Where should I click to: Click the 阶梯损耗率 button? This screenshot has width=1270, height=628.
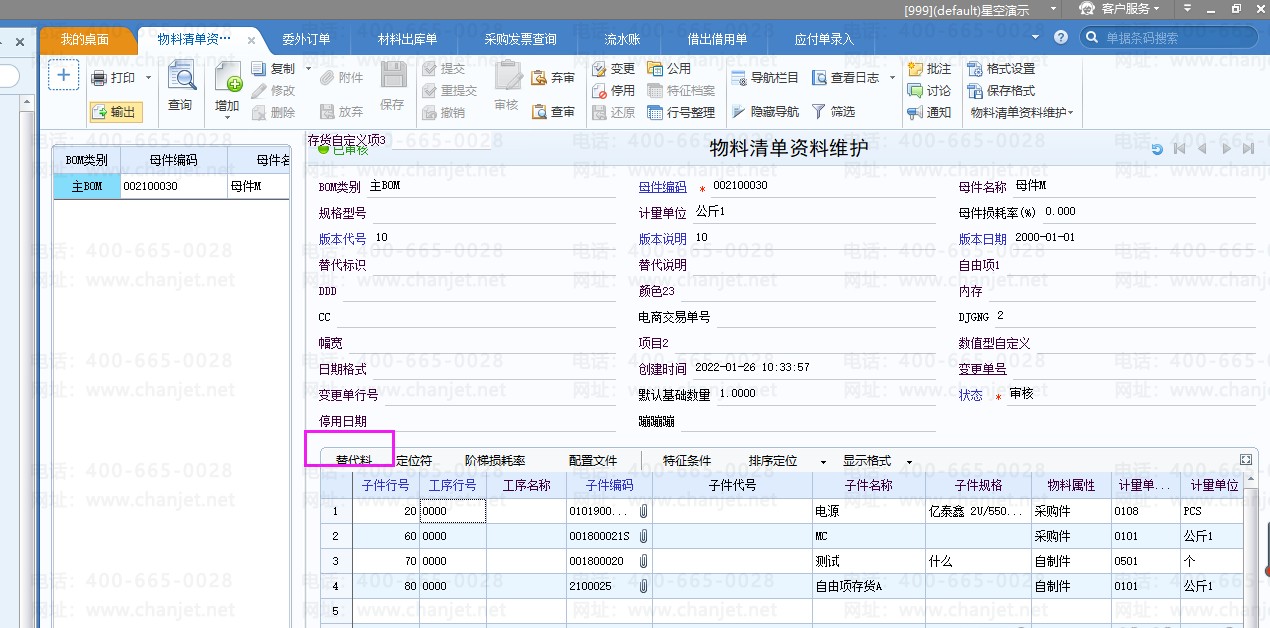(x=495, y=461)
